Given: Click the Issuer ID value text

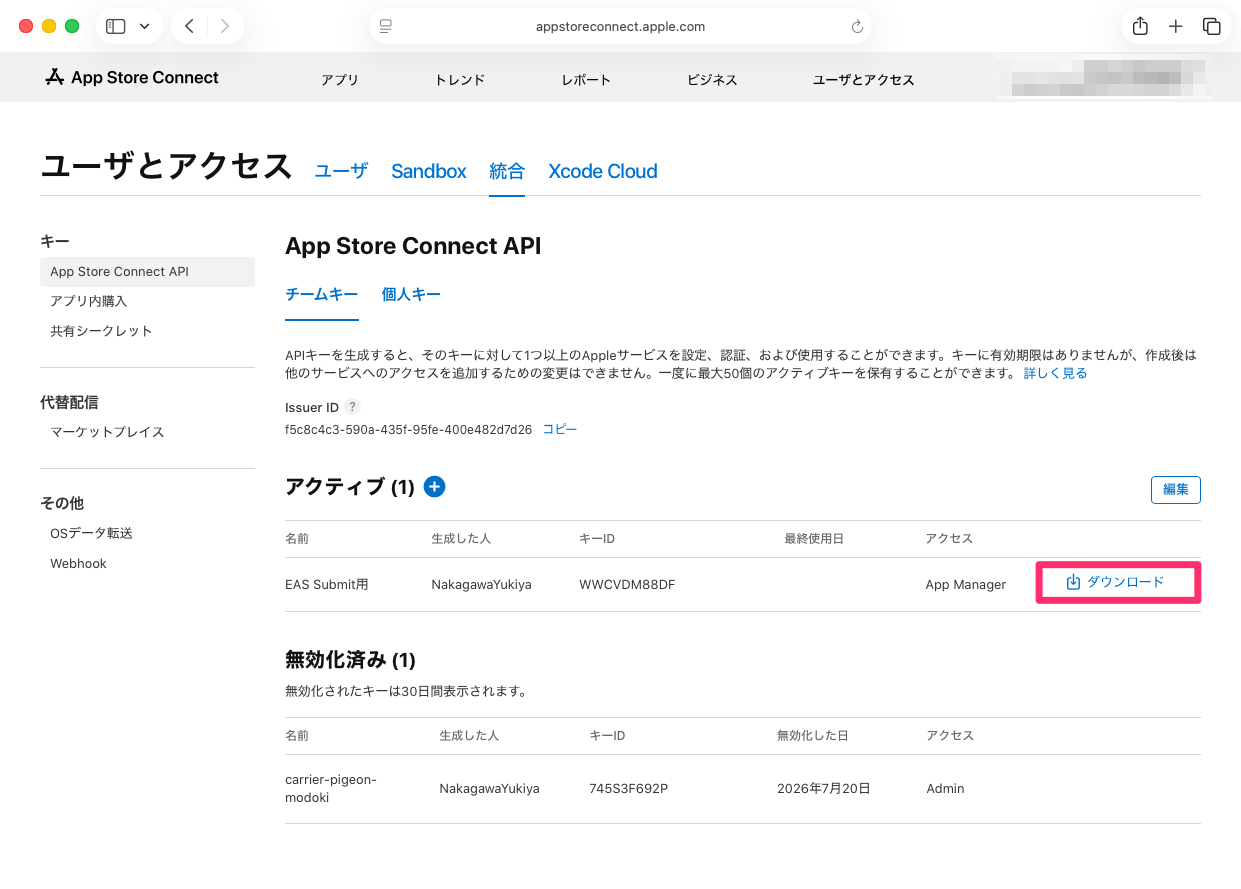Looking at the screenshot, I should click(x=409, y=430).
